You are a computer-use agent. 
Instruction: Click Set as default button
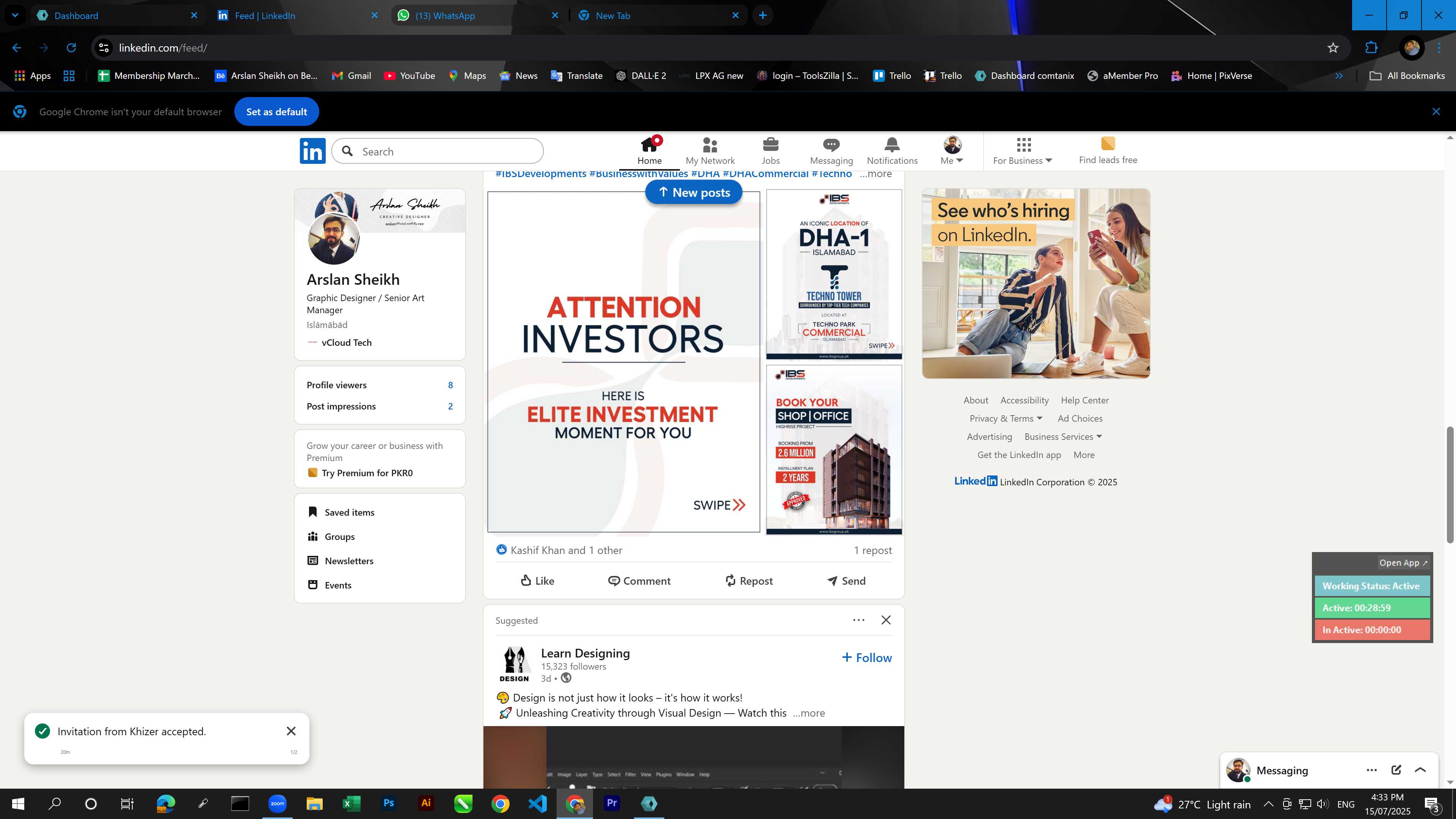(x=276, y=111)
